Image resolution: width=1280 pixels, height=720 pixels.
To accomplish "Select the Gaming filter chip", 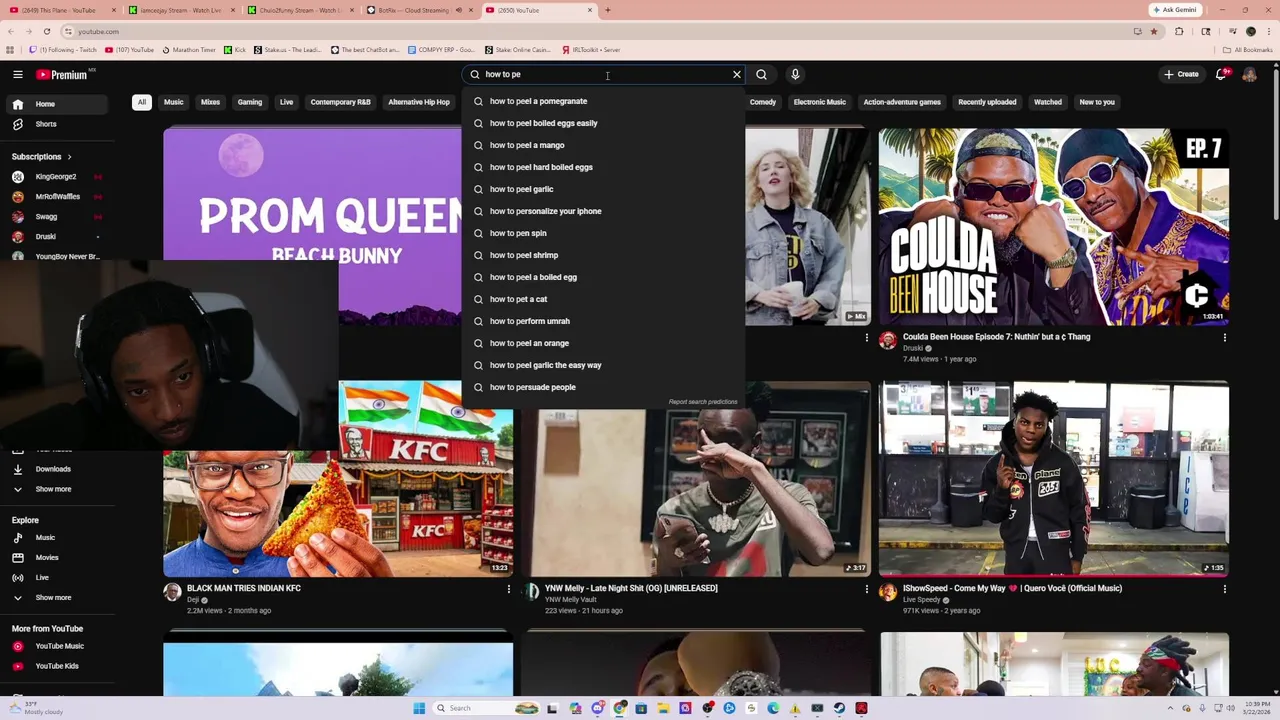I will pos(250,102).
